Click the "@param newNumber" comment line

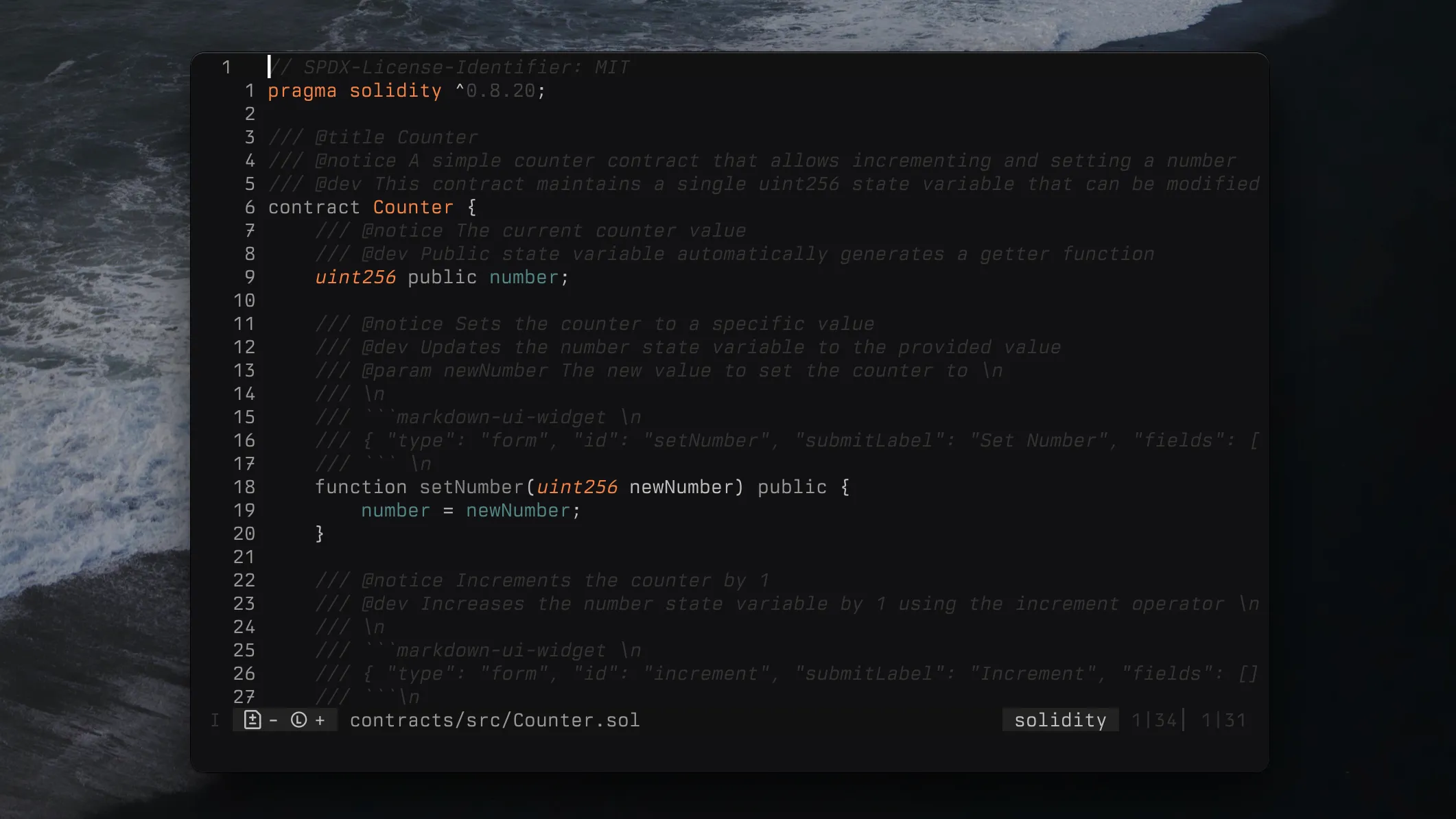pos(659,370)
